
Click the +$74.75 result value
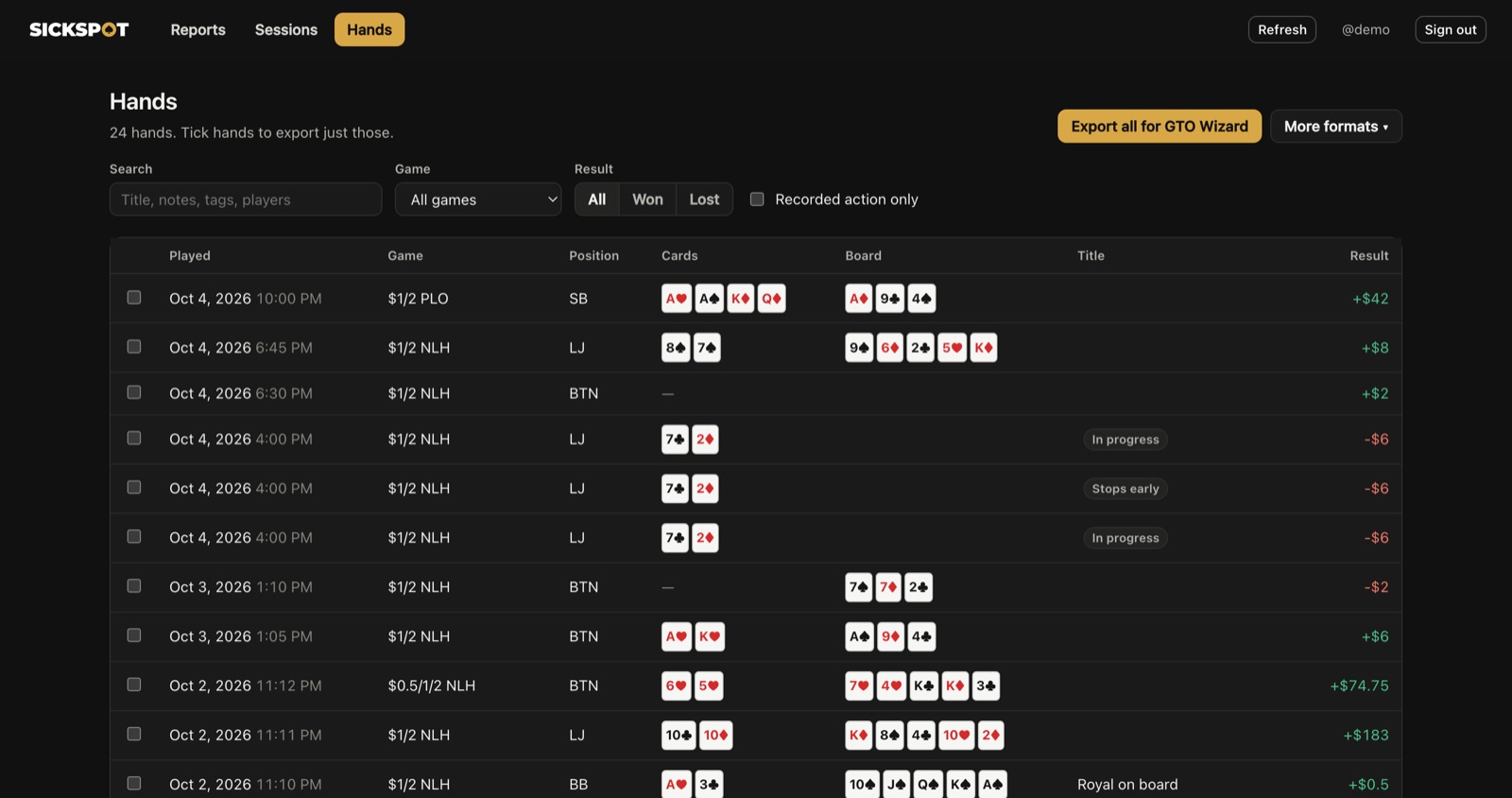click(1359, 685)
